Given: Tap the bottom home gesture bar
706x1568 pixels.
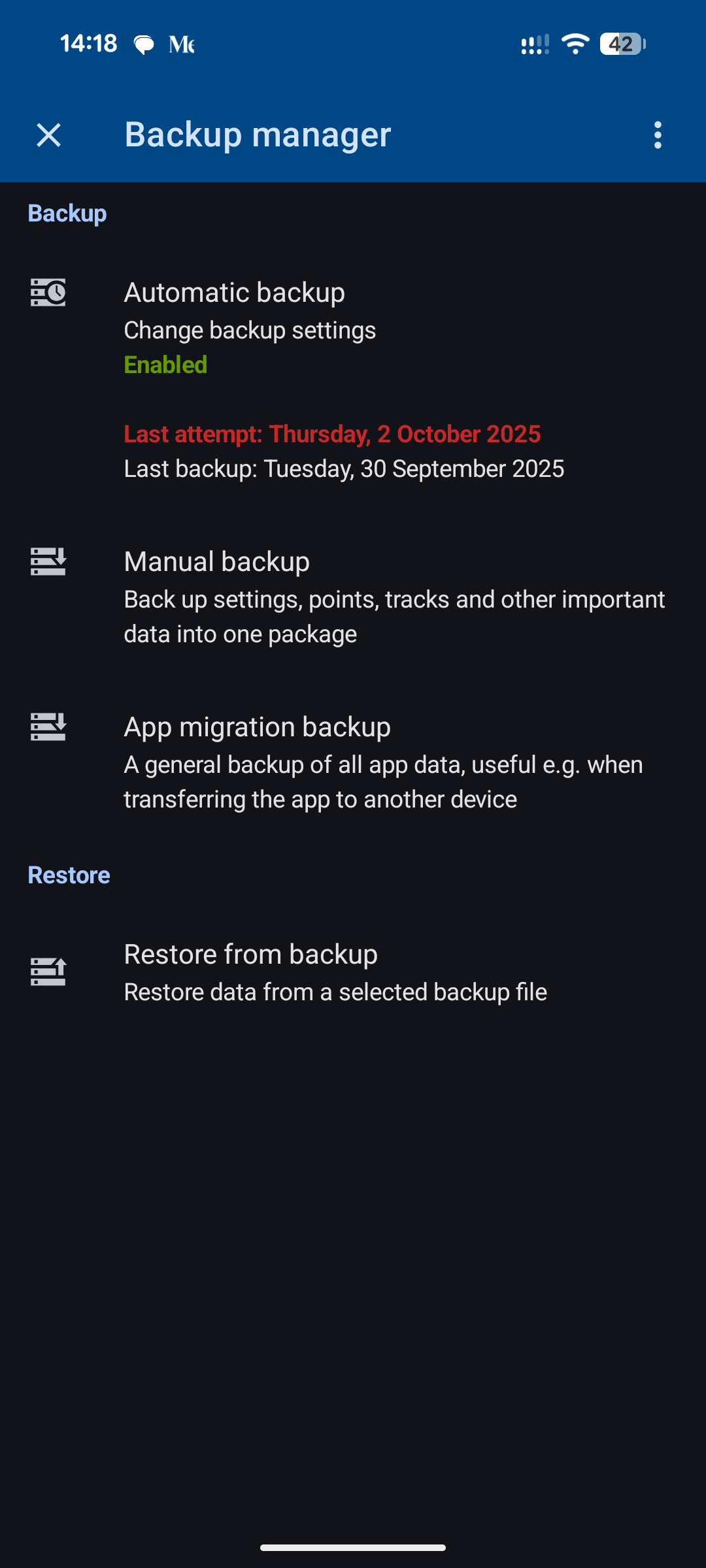Looking at the screenshot, I should 353,1547.
